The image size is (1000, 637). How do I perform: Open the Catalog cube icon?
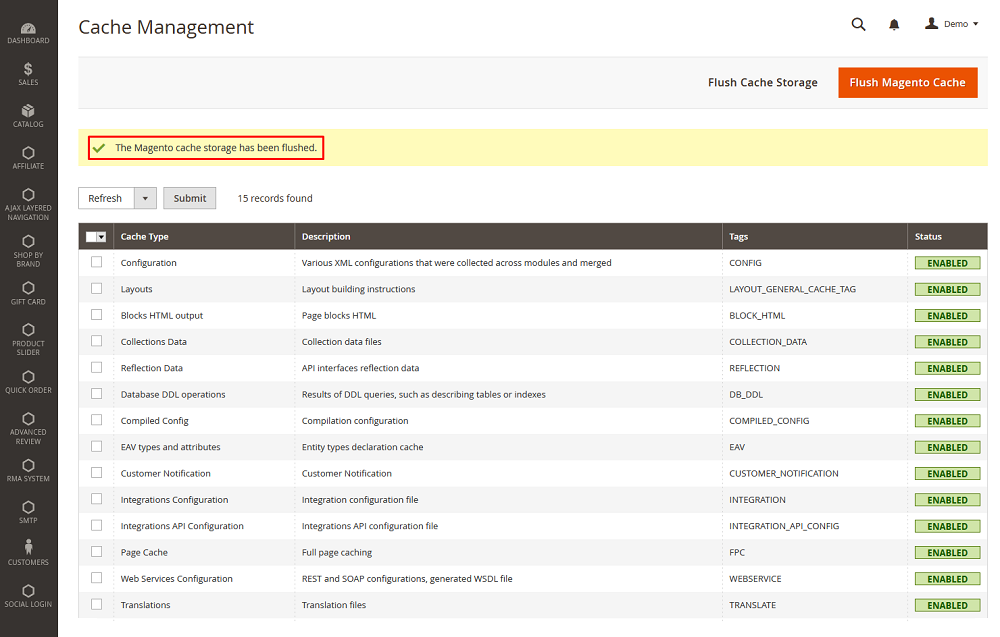pyautogui.click(x=28, y=115)
